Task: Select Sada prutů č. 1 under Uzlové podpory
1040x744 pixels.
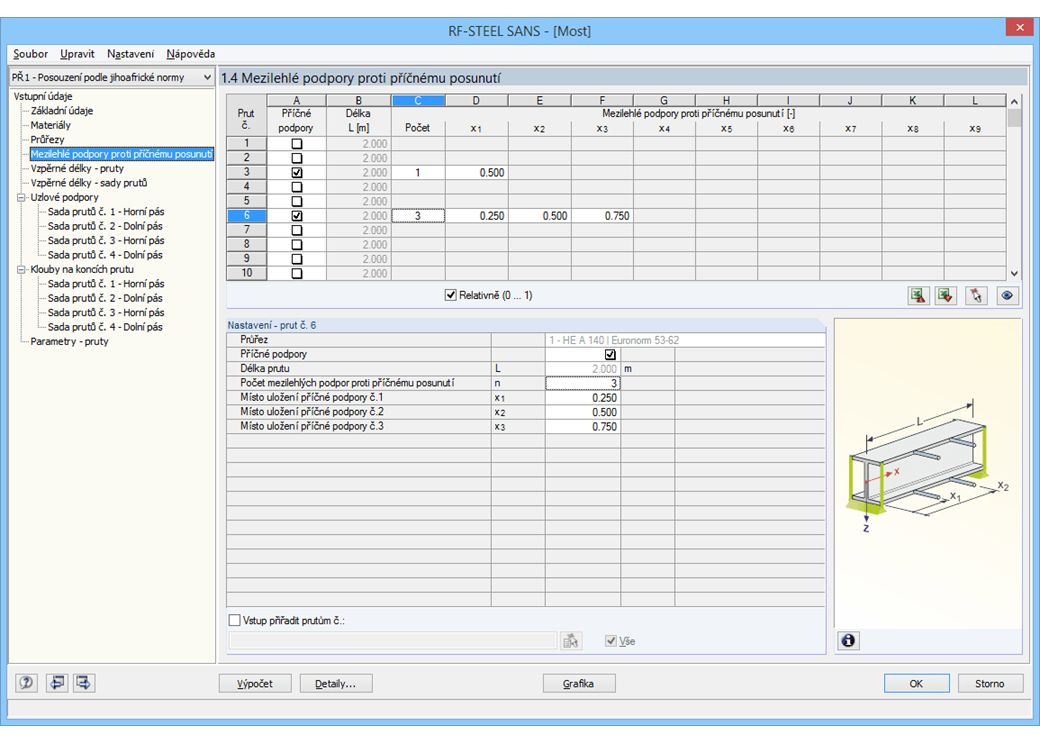Action: (x=105, y=212)
